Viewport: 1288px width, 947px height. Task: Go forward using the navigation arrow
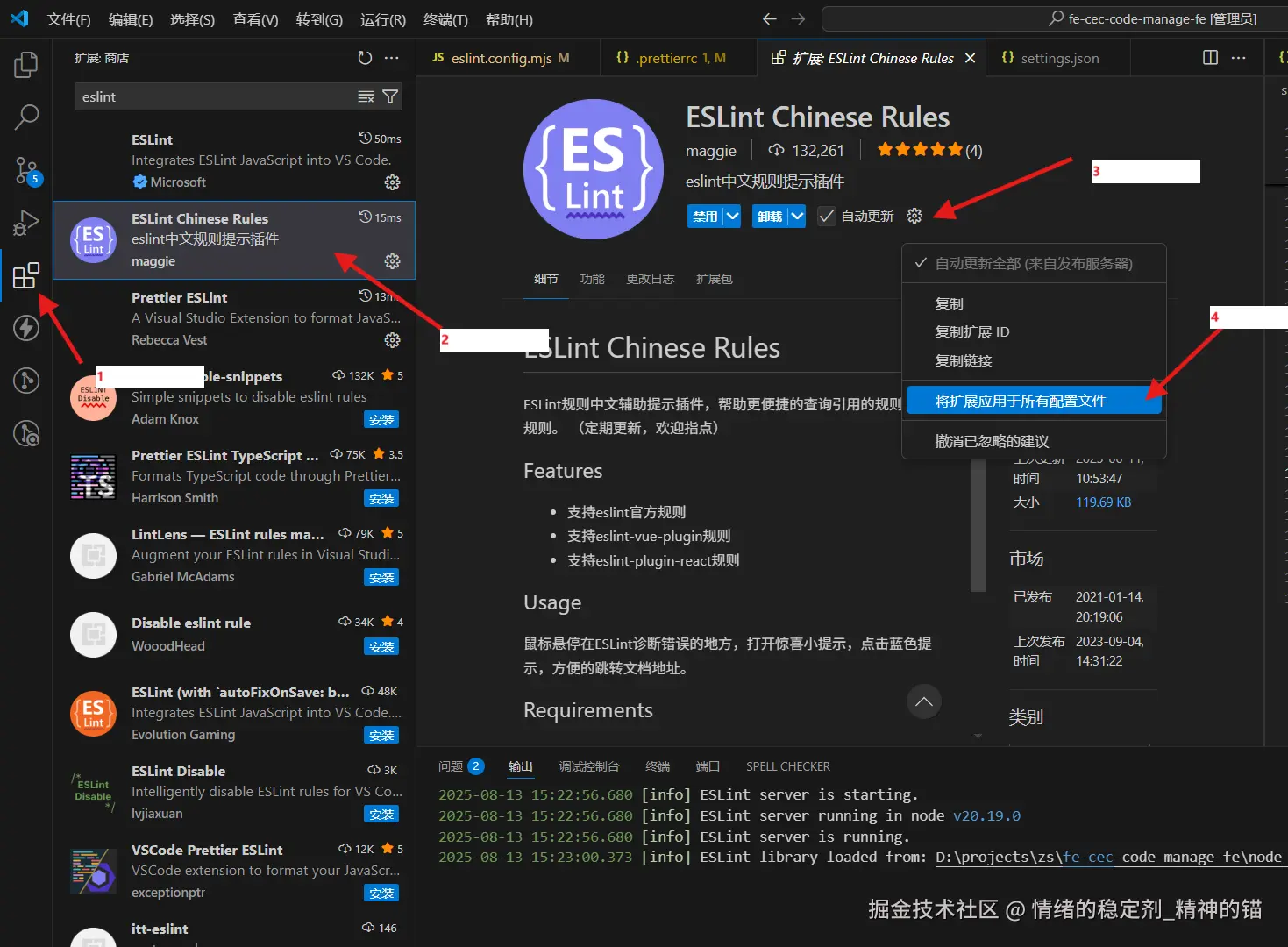[798, 18]
